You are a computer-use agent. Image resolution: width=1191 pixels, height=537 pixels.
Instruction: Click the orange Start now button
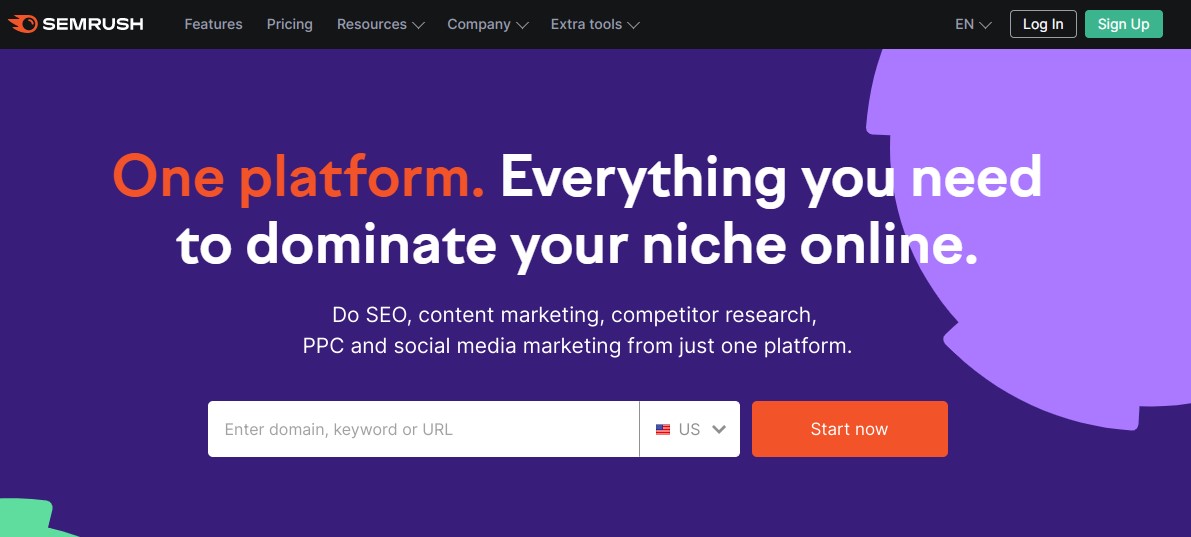point(849,429)
